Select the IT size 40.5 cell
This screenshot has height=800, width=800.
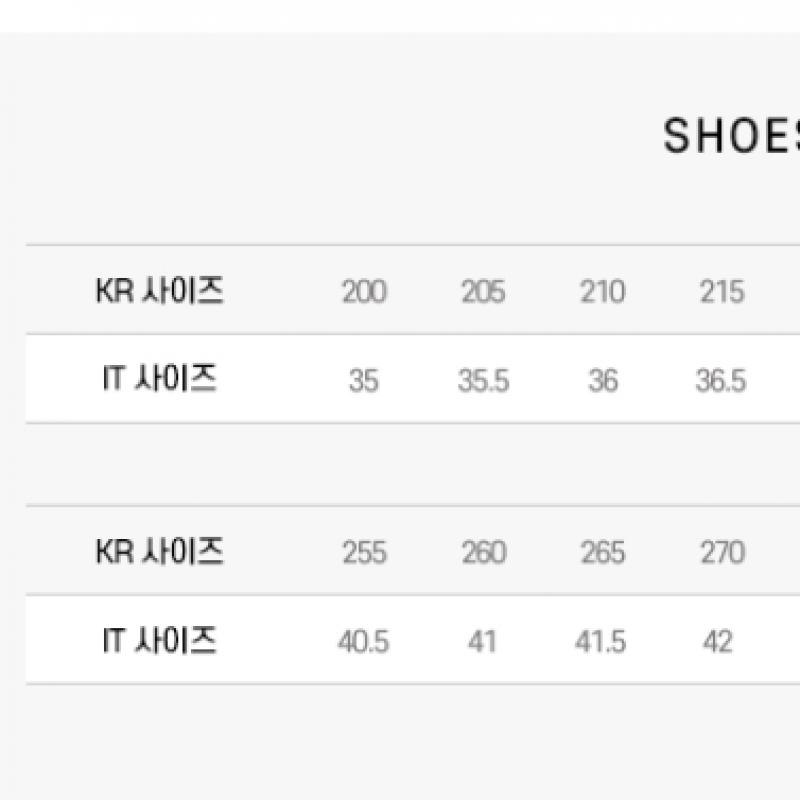pyautogui.click(x=363, y=641)
